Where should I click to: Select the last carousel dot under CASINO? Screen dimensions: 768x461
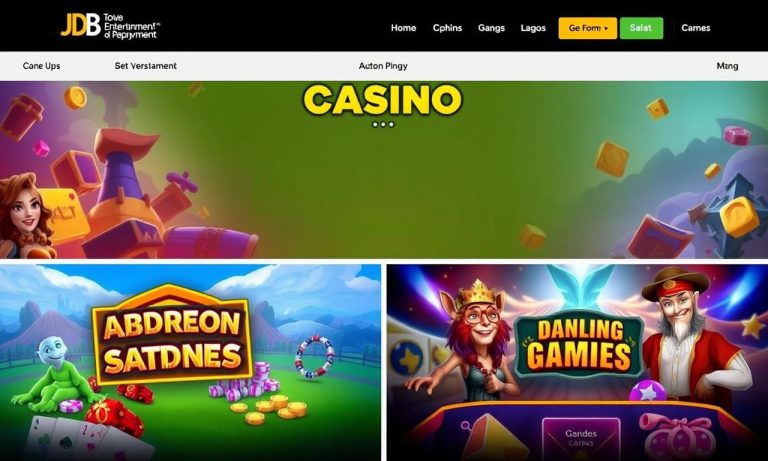tap(391, 124)
